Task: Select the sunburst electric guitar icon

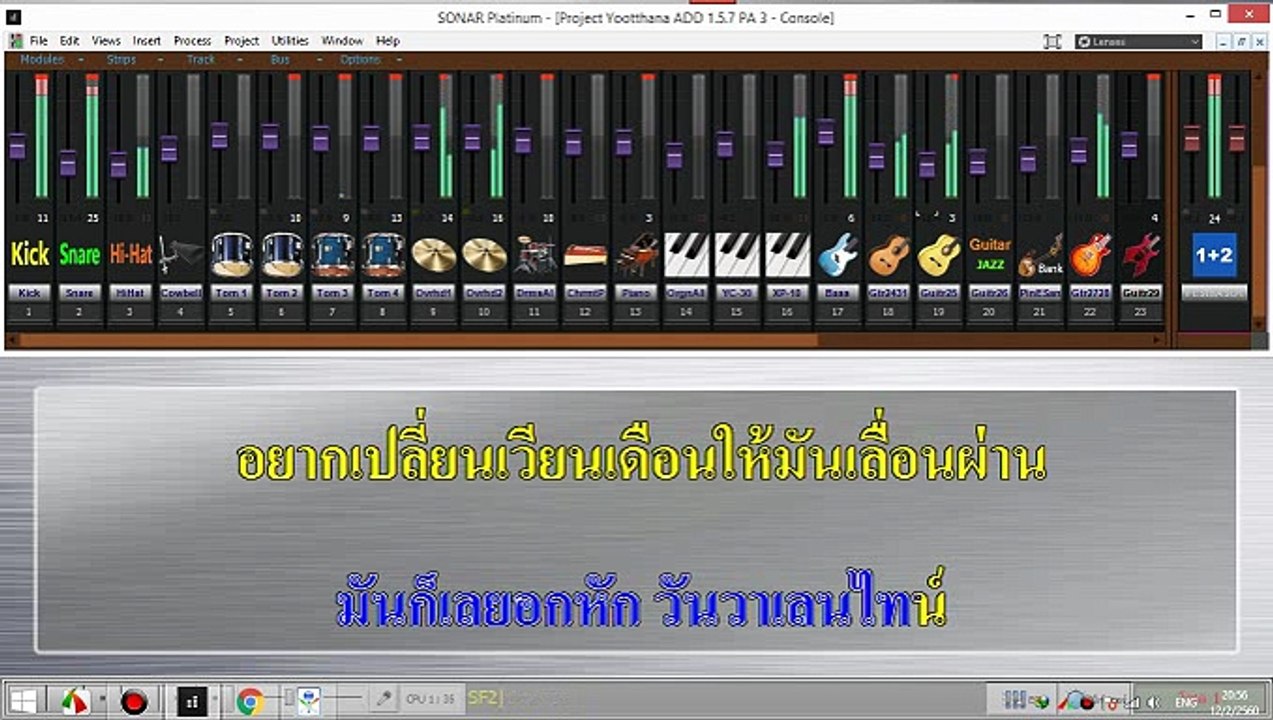Action: 1090,255
